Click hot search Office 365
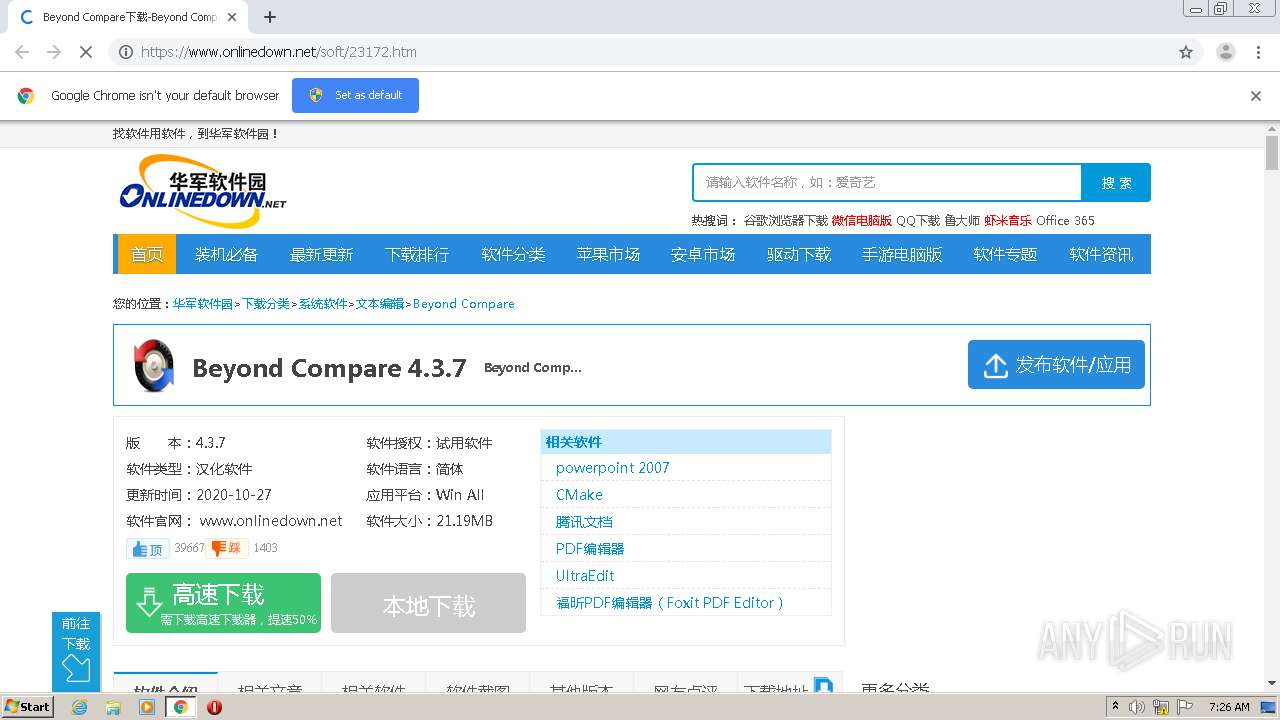Screen dimensions: 1280x720 (x=1065, y=221)
